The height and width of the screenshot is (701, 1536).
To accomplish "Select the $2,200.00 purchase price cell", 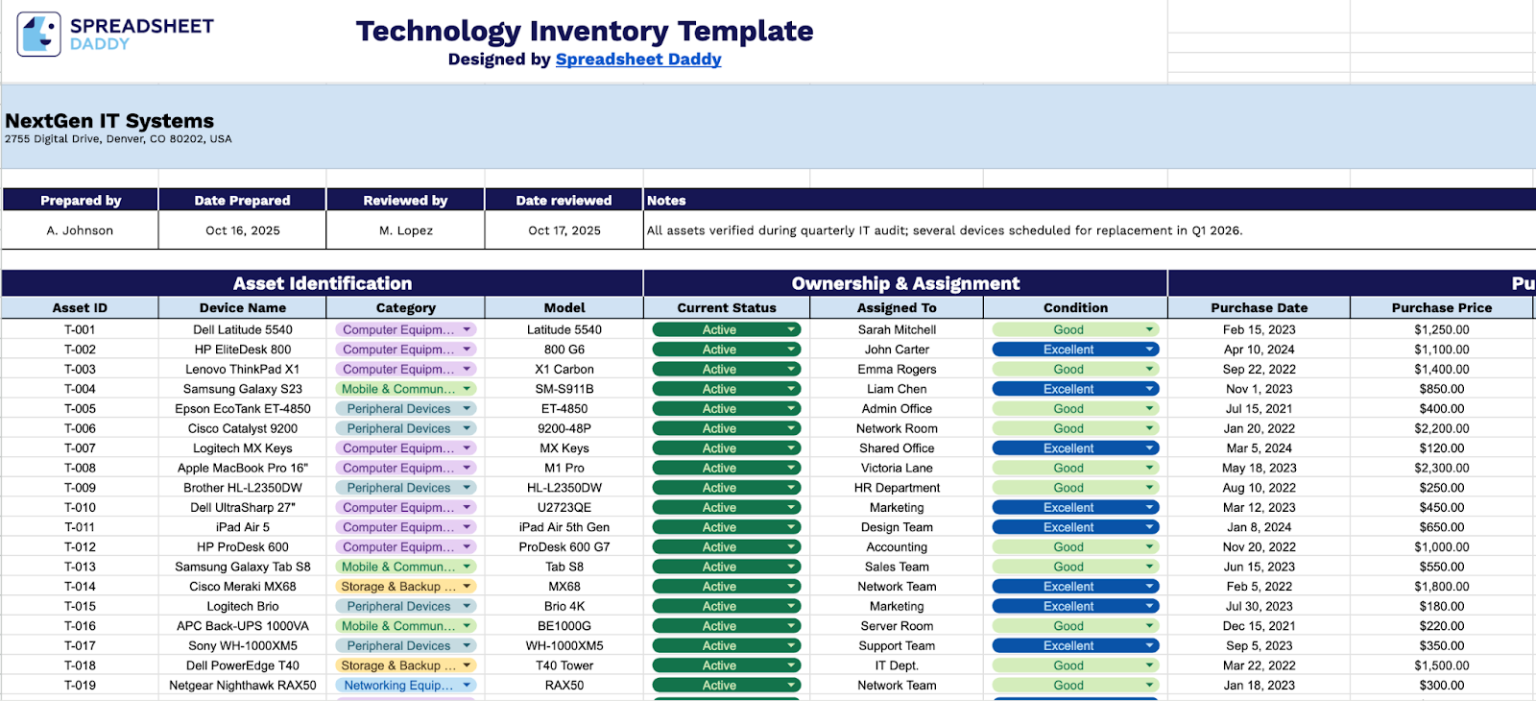I will coord(1441,428).
